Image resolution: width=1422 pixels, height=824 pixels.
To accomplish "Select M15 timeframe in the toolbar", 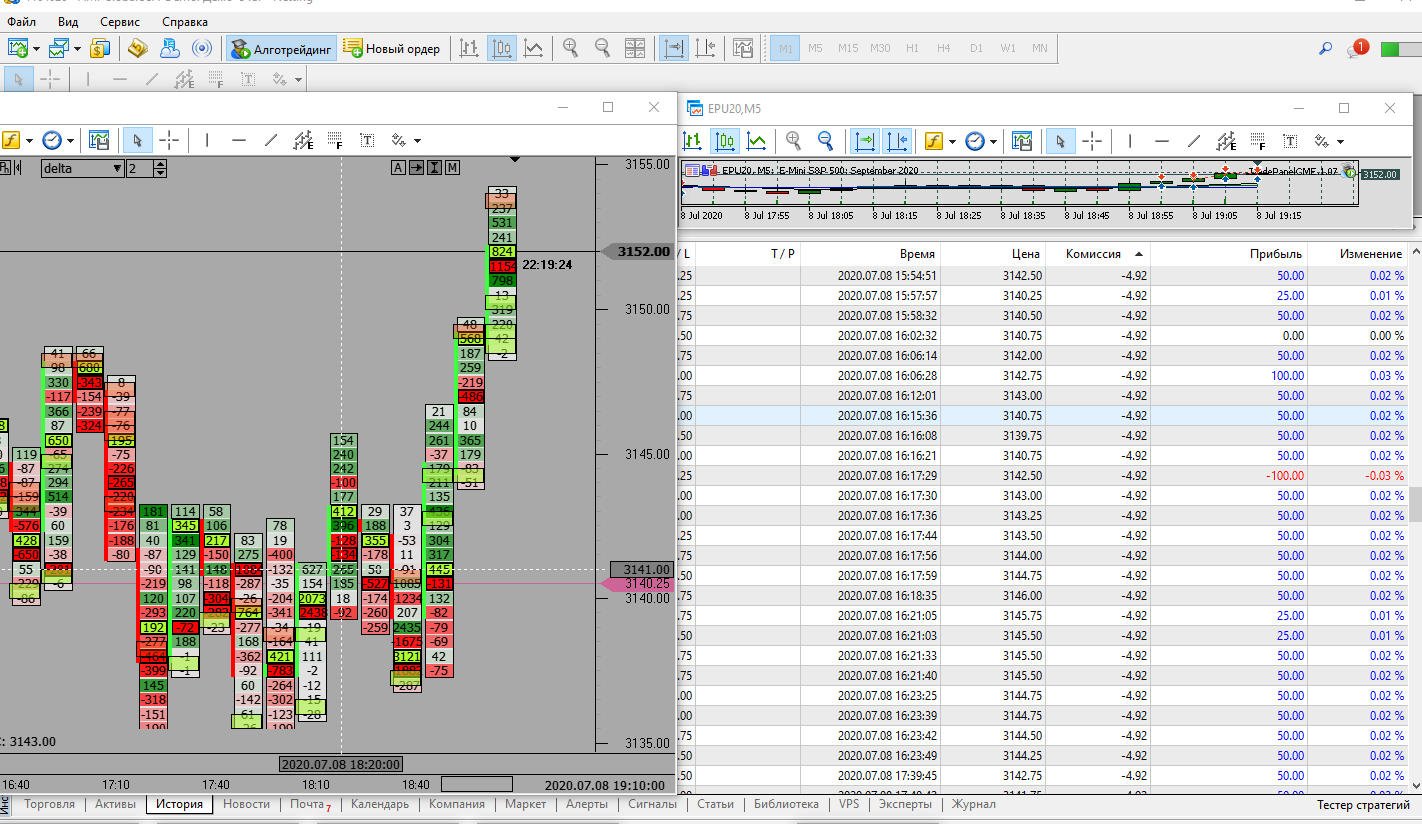I will point(847,48).
